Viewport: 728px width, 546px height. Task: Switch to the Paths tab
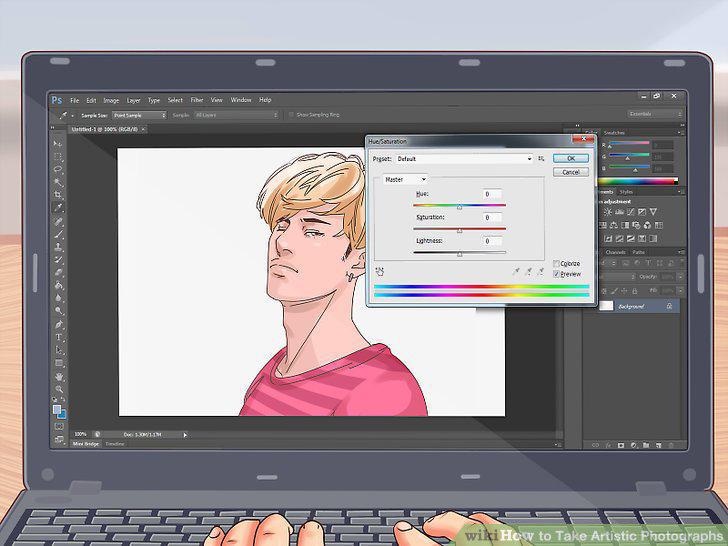638,252
